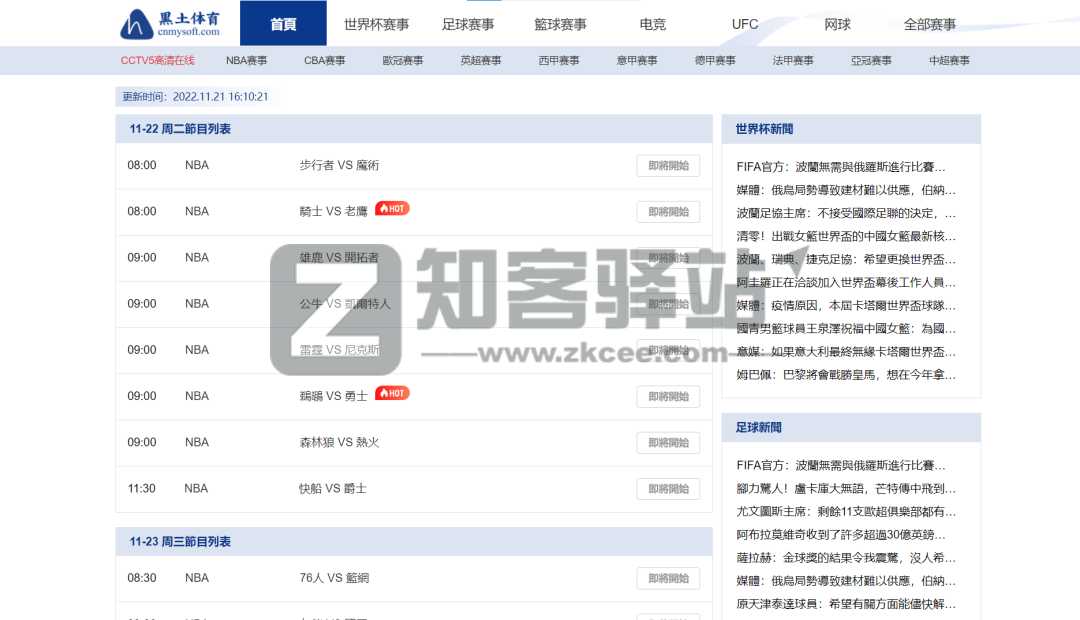Open the 英超赛事 link
This screenshot has height=620, width=1080.
coord(479,60)
